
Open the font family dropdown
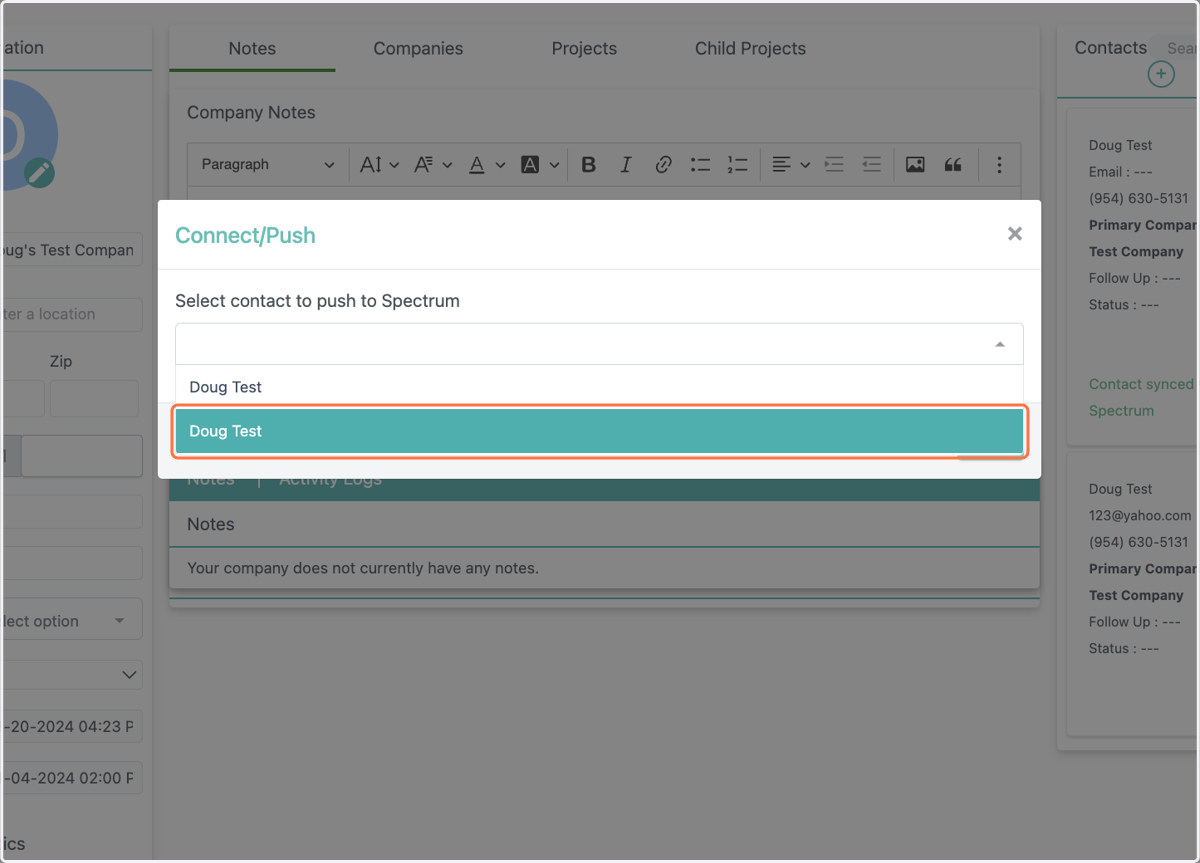tap(433, 165)
